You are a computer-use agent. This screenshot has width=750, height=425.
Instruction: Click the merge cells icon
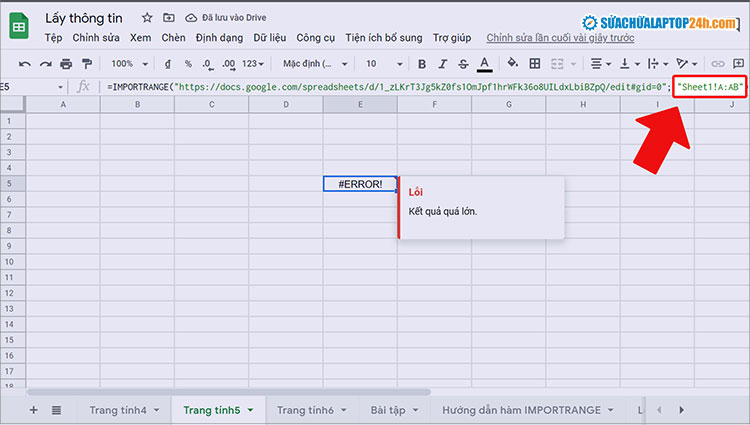tap(557, 64)
